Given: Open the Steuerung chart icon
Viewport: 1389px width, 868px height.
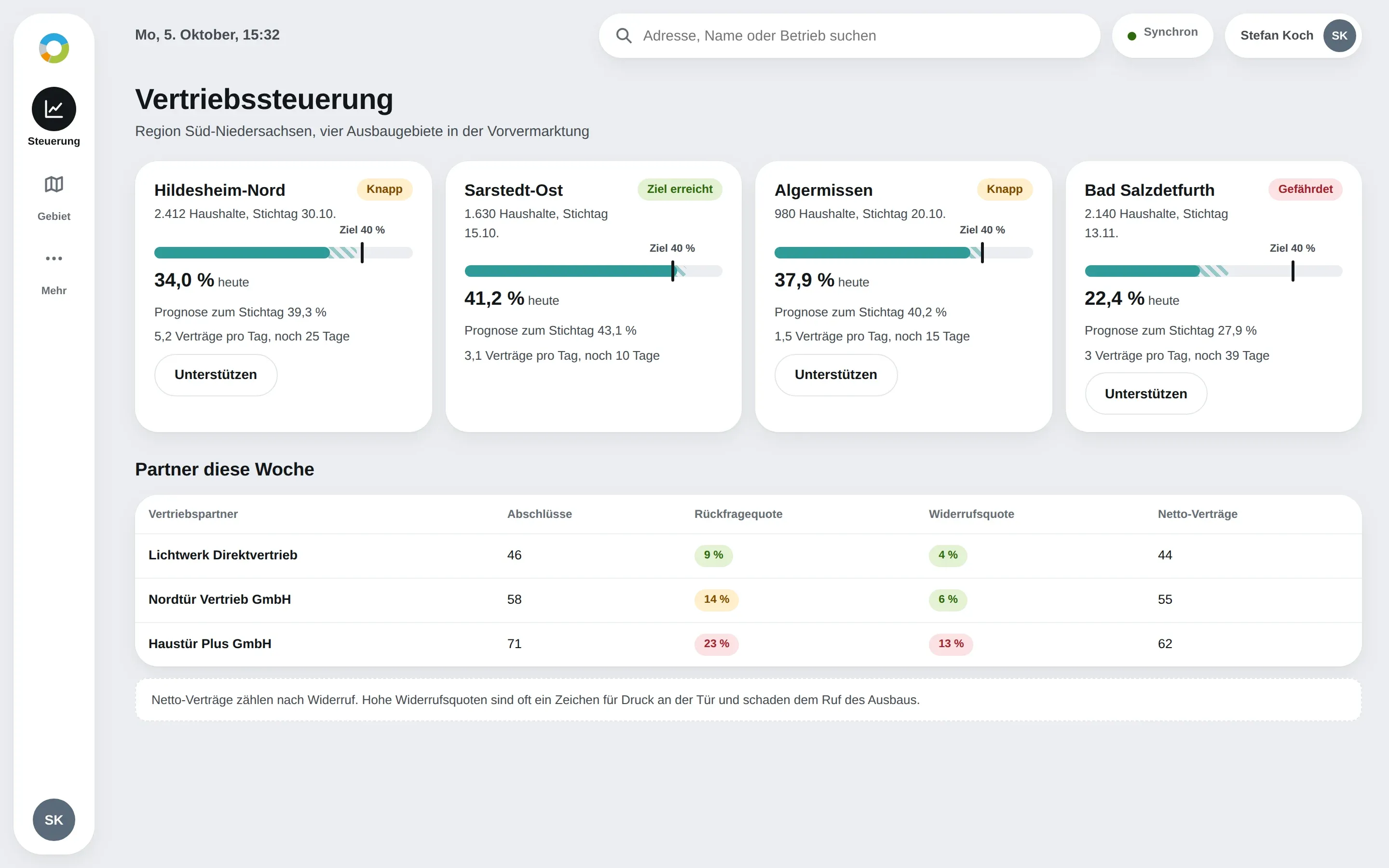Looking at the screenshot, I should click(x=54, y=109).
